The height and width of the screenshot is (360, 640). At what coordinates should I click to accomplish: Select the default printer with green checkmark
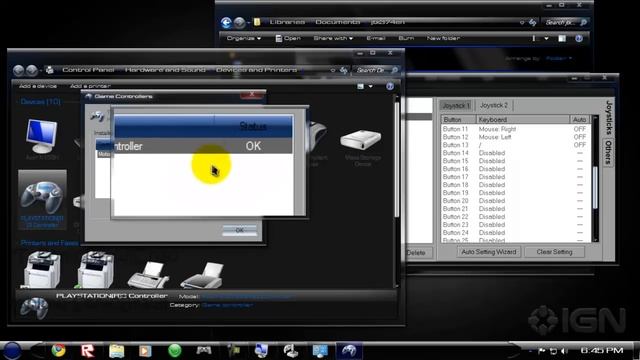click(95, 269)
